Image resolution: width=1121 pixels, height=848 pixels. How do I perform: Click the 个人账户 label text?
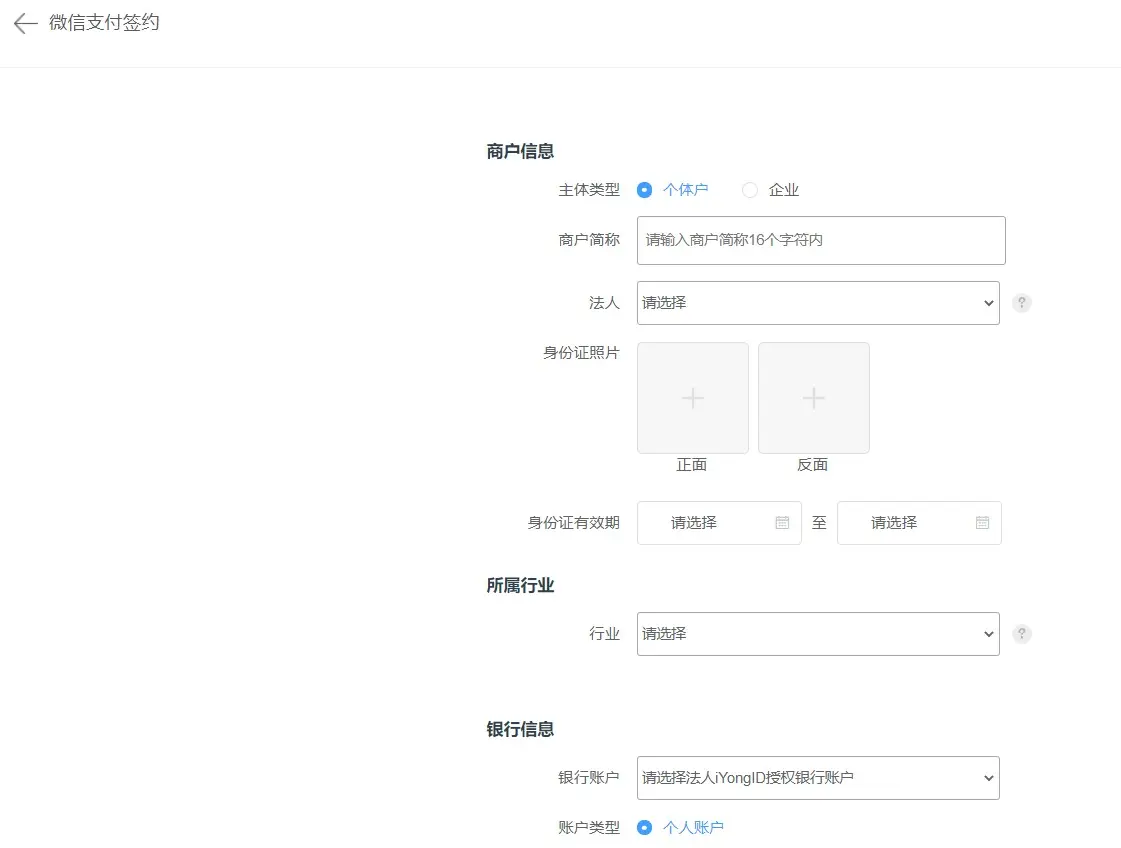click(693, 827)
